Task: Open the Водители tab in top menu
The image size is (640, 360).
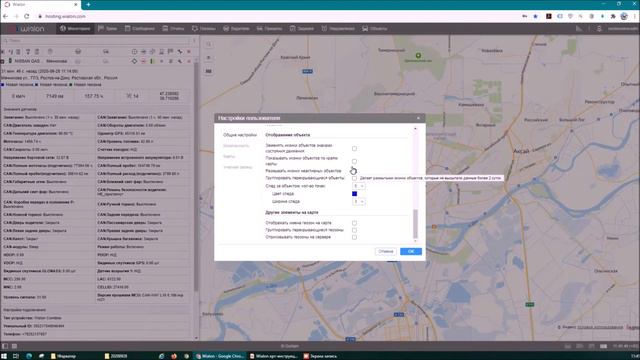Action: (x=236, y=29)
